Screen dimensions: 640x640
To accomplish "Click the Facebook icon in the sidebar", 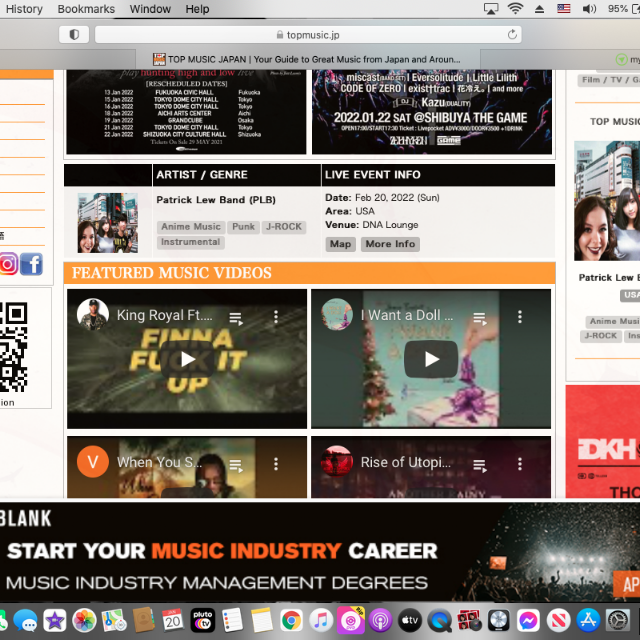I will 32,264.
